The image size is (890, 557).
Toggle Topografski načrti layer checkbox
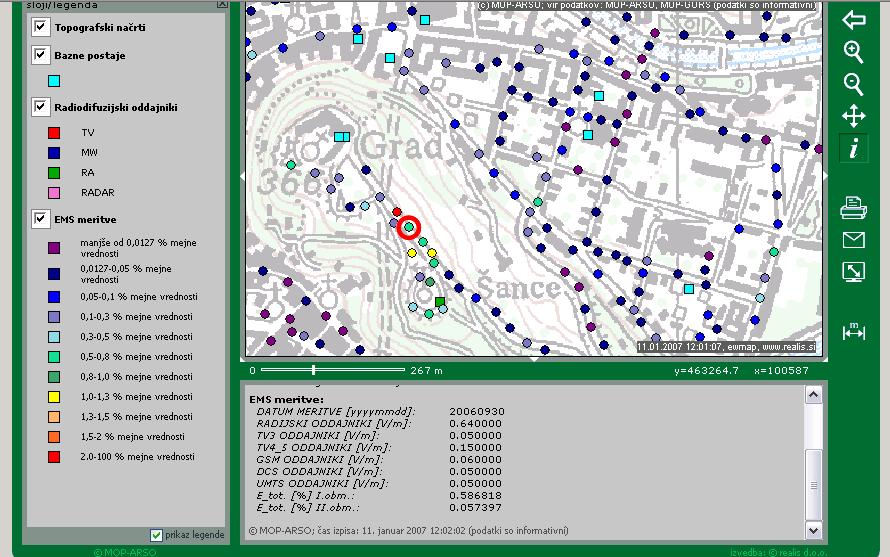[x=40, y=27]
